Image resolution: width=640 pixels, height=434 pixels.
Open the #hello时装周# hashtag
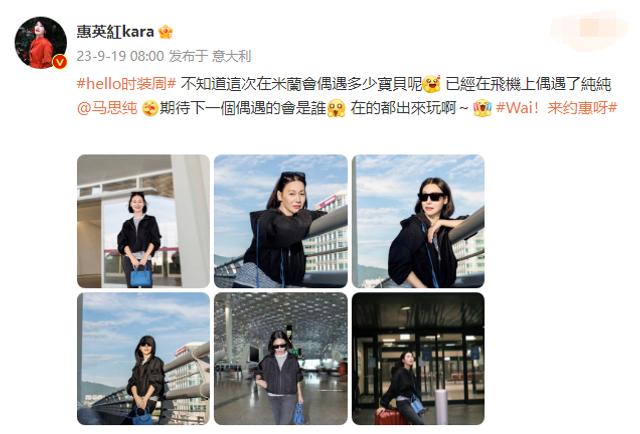point(126,84)
